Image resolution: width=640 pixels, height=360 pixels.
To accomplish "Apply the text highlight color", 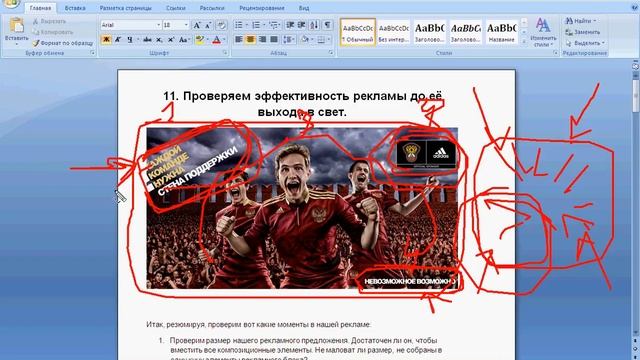I will coord(199,40).
